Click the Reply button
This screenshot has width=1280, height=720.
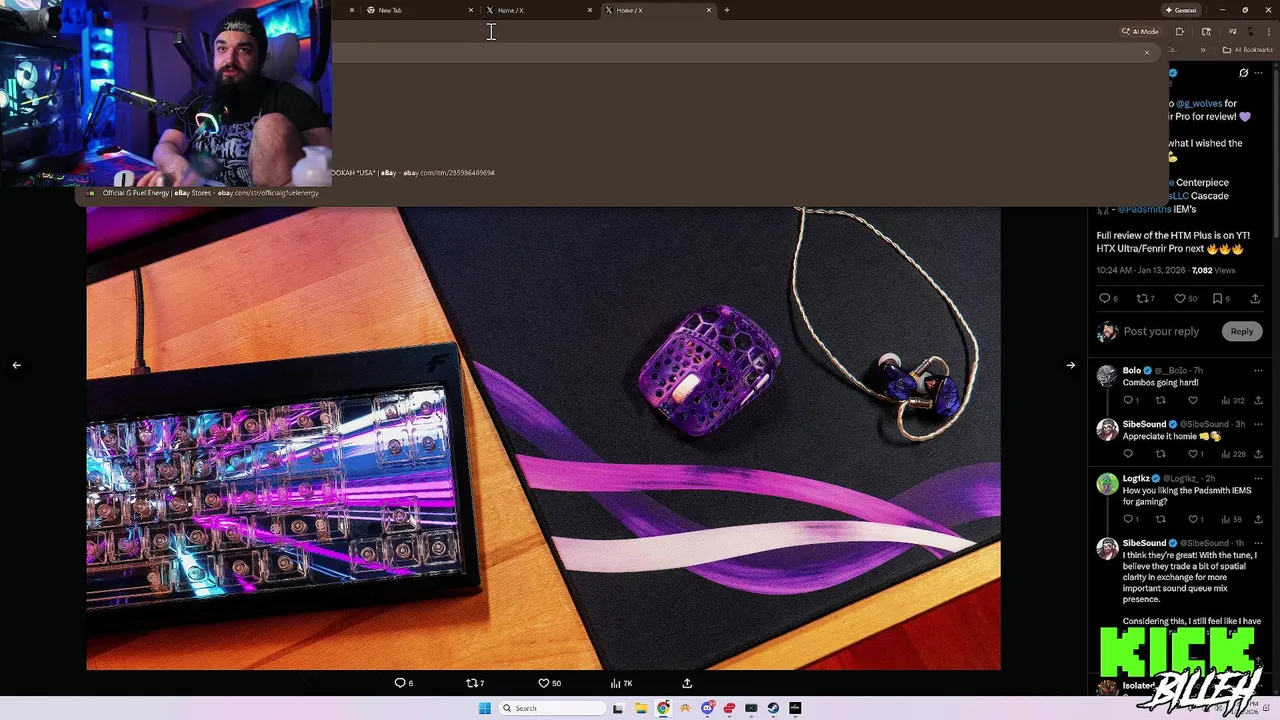(1241, 331)
